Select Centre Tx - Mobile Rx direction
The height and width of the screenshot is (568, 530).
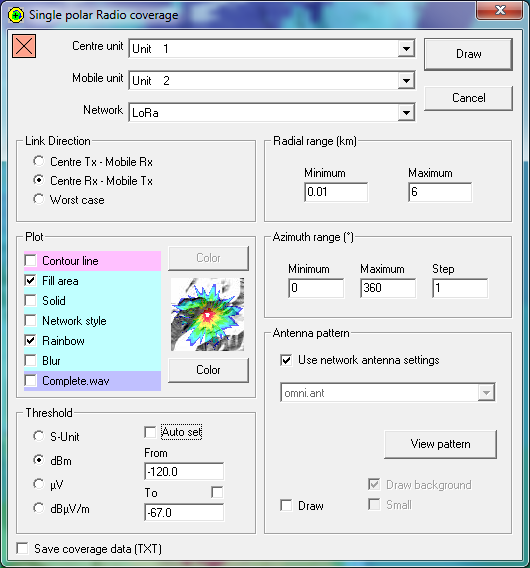39,161
